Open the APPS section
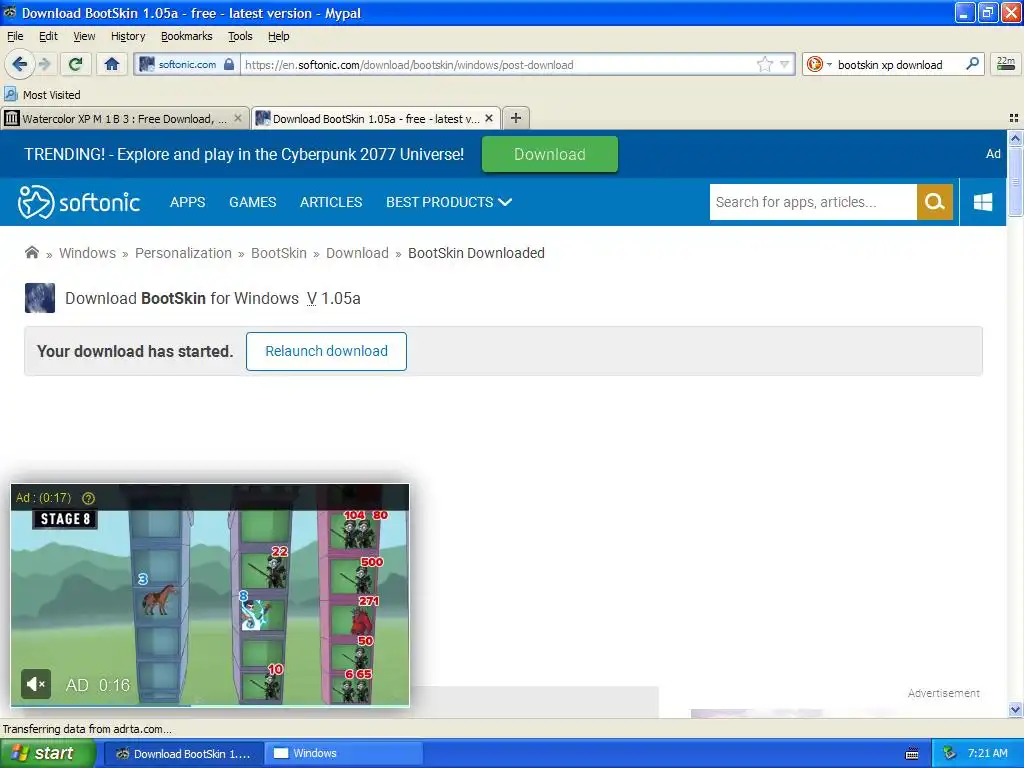Screen dimensions: 1024x768 click(x=187, y=202)
